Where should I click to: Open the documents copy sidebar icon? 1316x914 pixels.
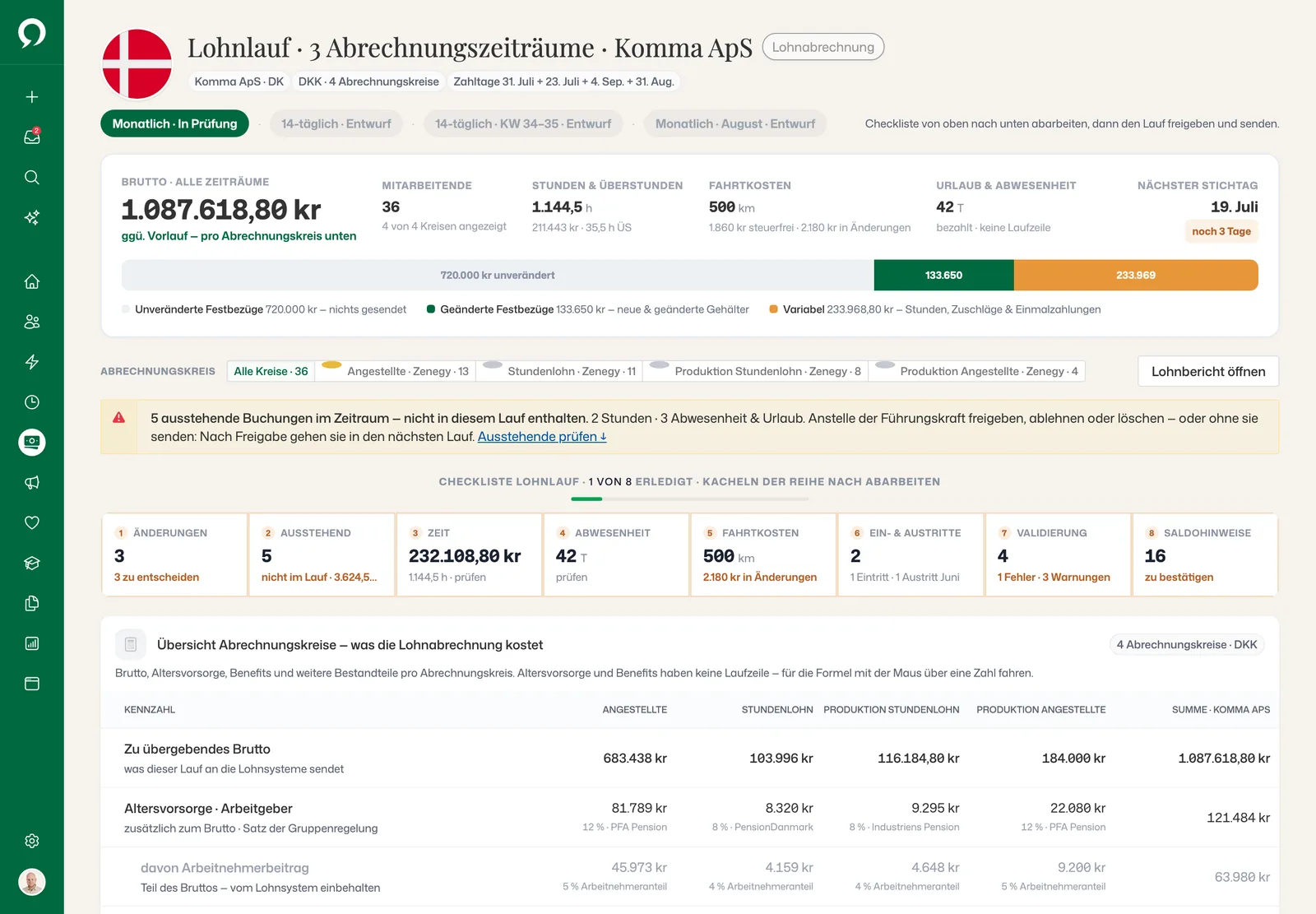pyautogui.click(x=32, y=604)
